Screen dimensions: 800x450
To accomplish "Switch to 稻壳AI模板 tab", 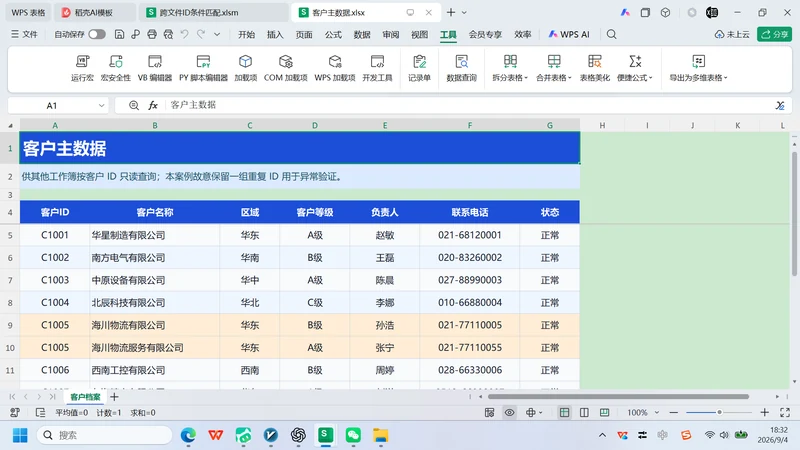I will coord(94,12).
